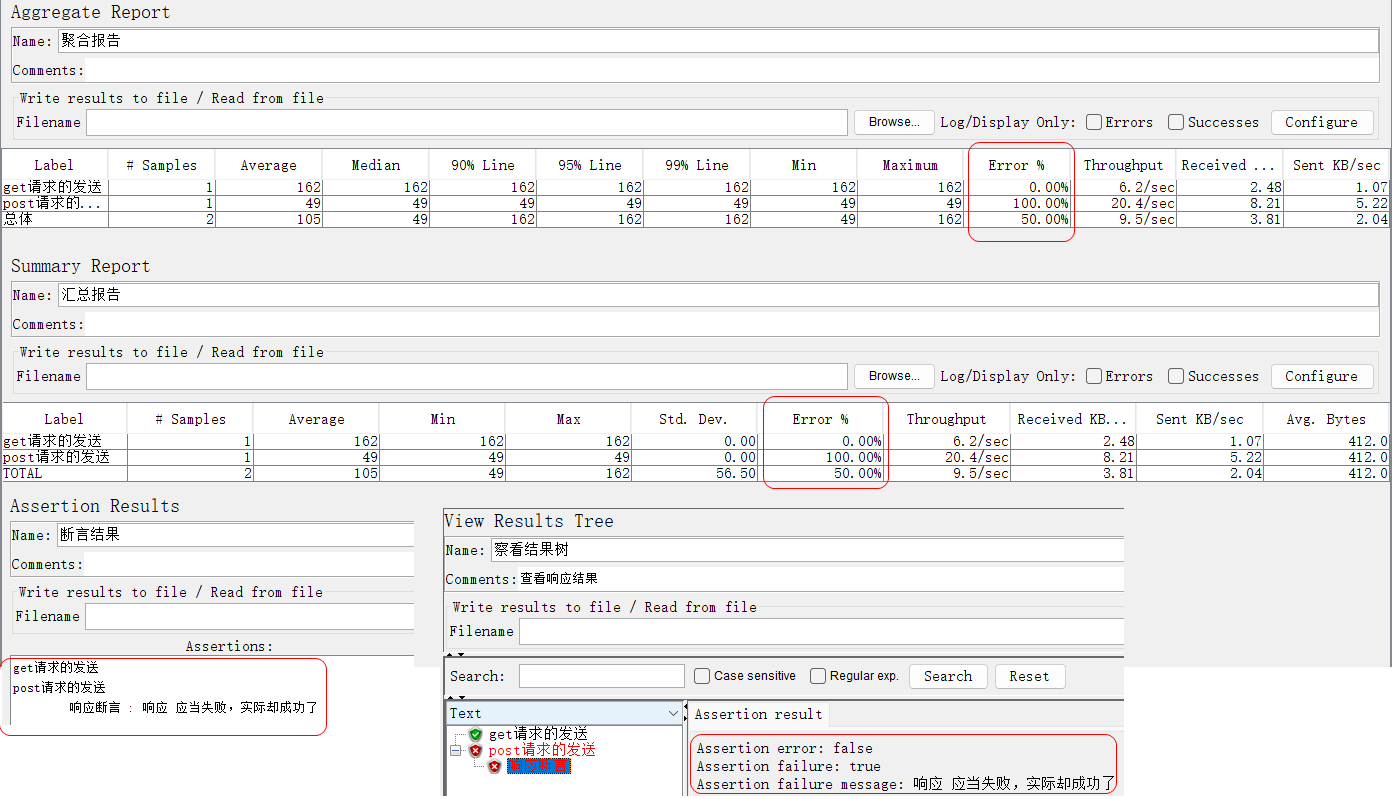Click Max column header in Summary Report
This screenshot has width=1394, height=799.
[x=568, y=419]
